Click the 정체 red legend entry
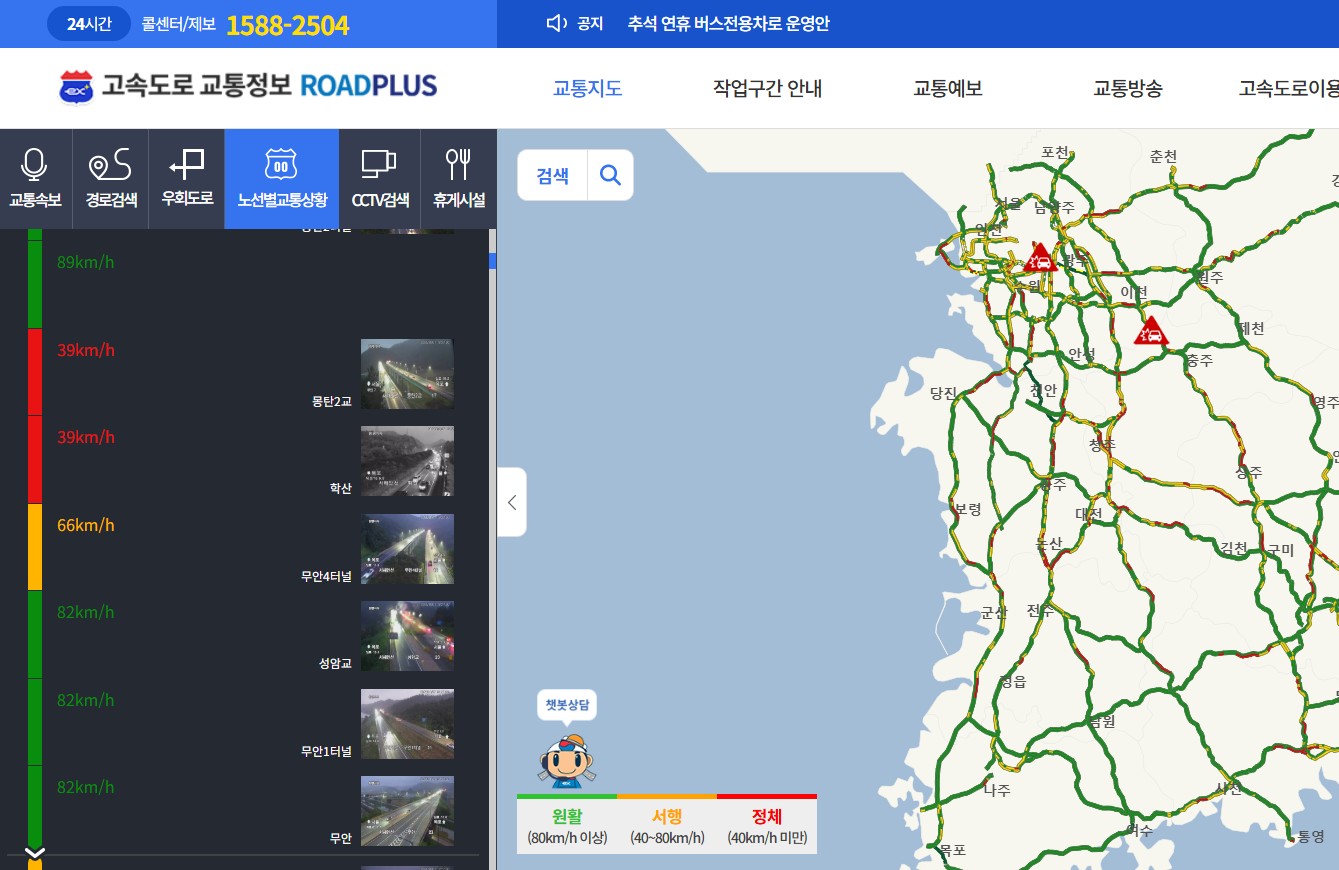Viewport: 1339px width, 870px height. tap(767, 826)
